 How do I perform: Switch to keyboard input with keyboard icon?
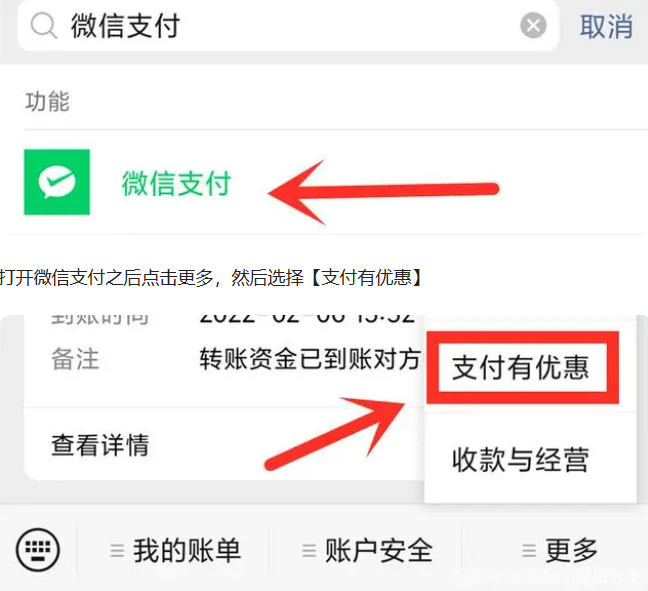(x=38, y=550)
